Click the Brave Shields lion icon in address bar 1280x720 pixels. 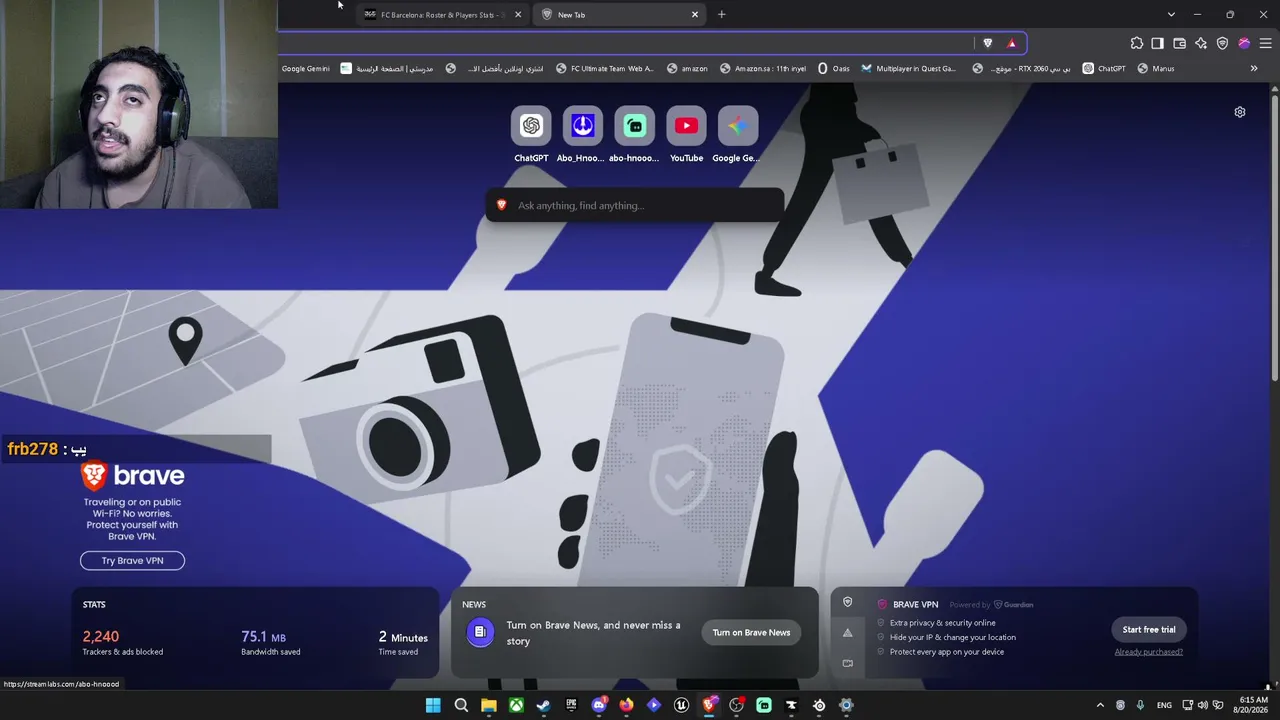(x=988, y=43)
